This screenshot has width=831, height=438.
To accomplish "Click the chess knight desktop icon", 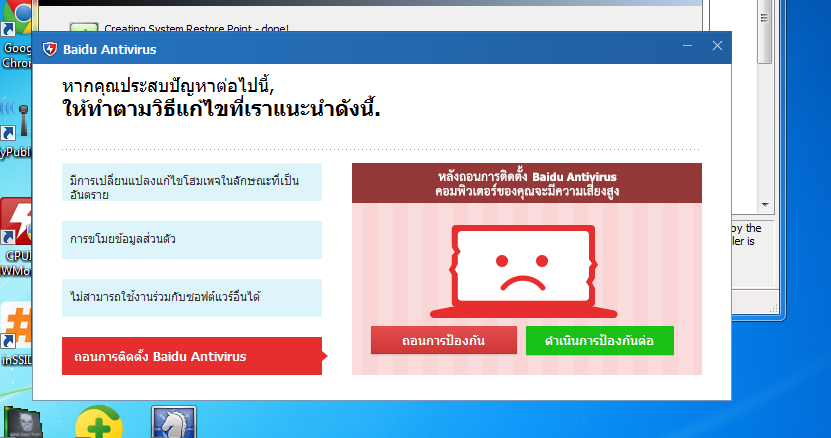I will [174, 423].
